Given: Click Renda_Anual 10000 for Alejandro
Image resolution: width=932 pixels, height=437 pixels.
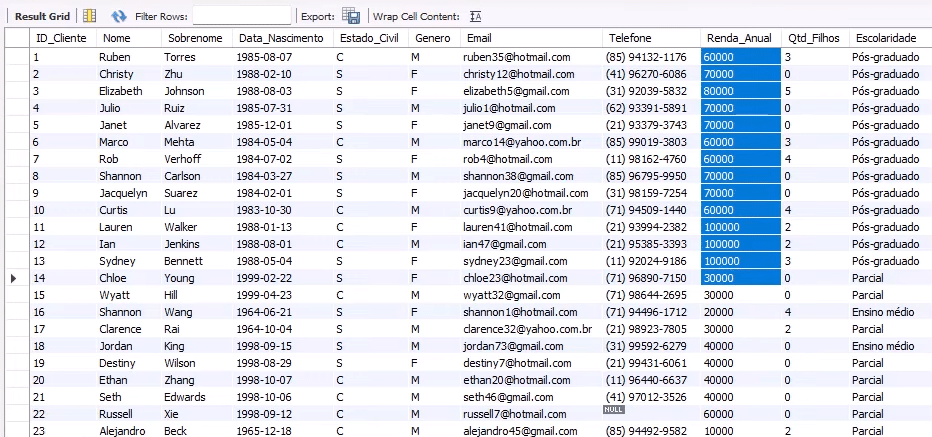Looking at the screenshot, I should pyautogui.click(x=719, y=431).
